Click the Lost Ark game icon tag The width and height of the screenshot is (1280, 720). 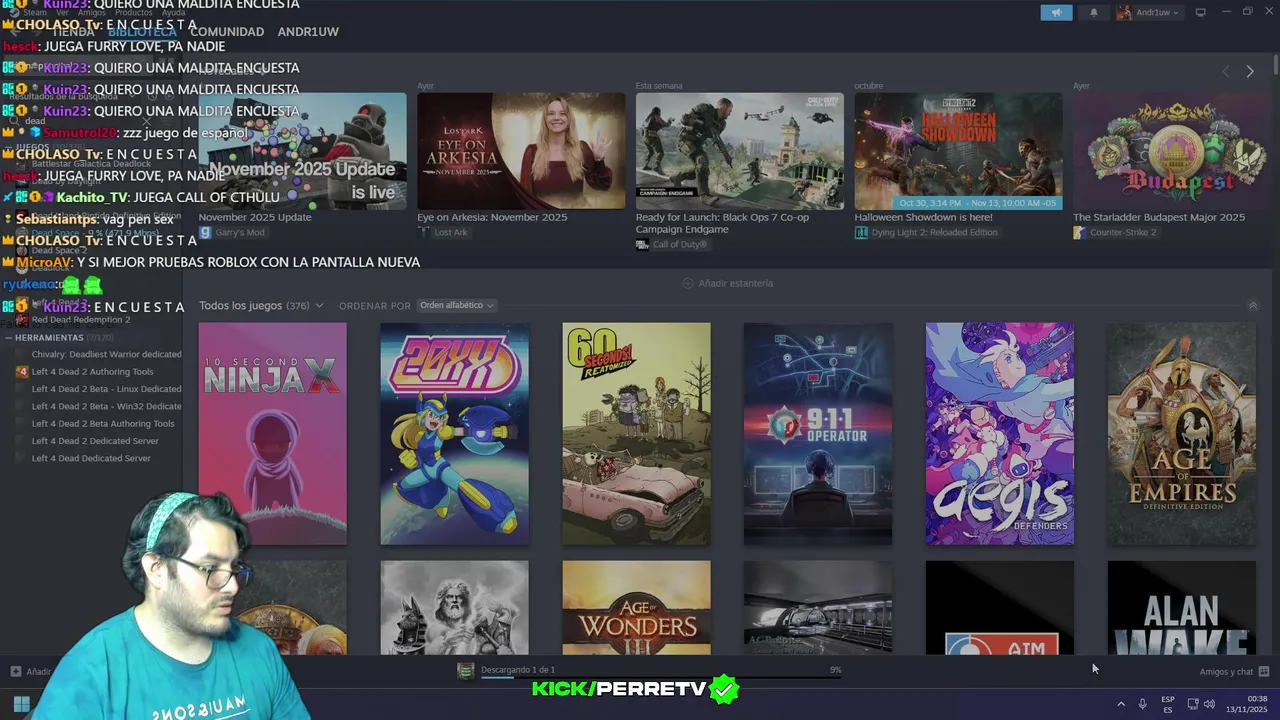pyautogui.click(x=424, y=232)
